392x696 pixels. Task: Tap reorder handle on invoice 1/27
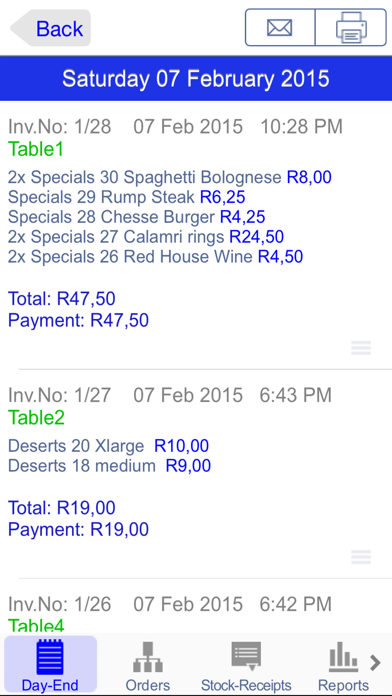point(361,557)
